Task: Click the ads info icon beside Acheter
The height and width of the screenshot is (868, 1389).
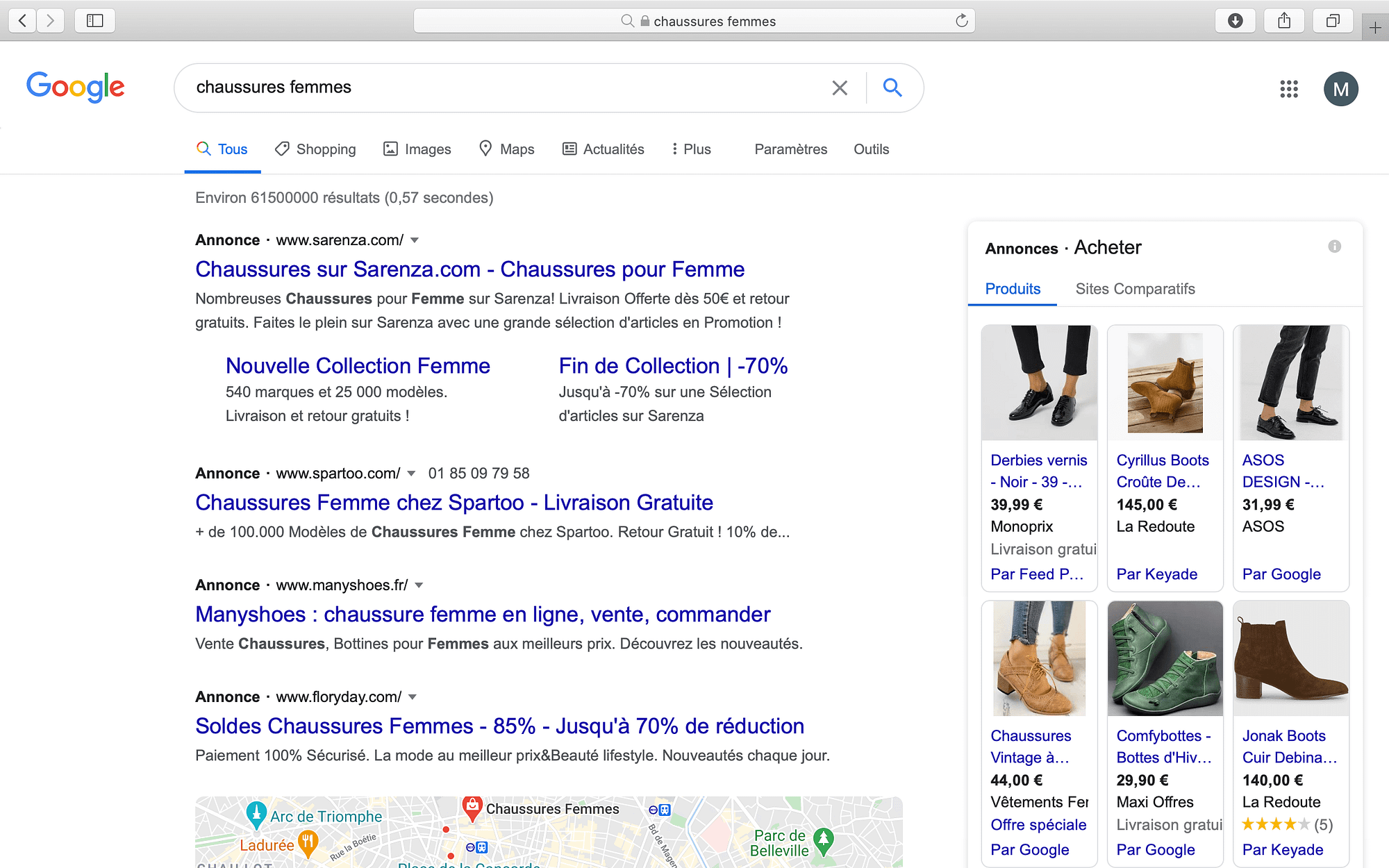Action: [1334, 247]
